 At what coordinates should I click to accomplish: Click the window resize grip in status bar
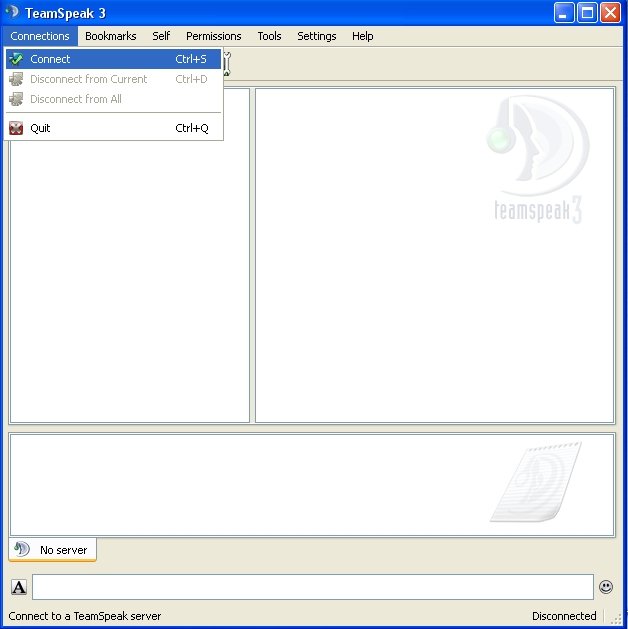tap(617, 618)
